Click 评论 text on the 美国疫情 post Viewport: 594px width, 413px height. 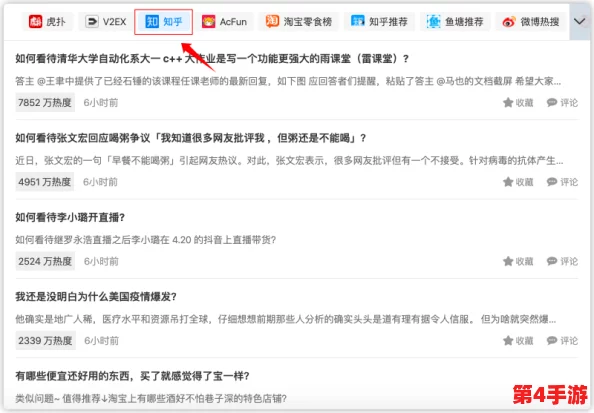pos(569,341)
